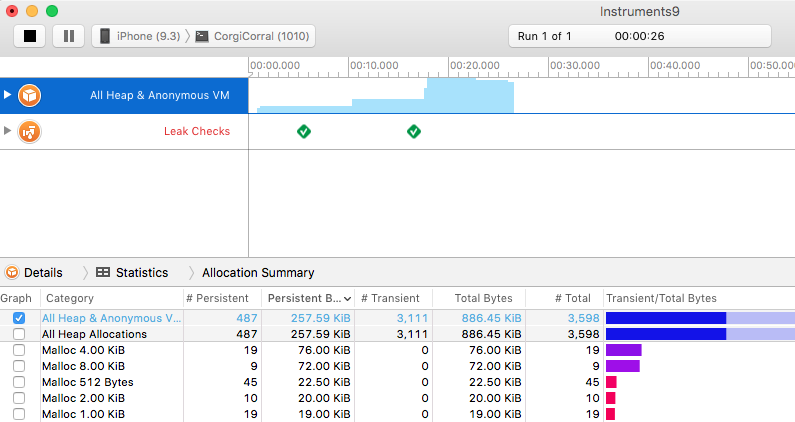The width and height of the screenshot is (795, 422).
Task: Check graph for Malloc 8.00 KiB
Action: 19,366
